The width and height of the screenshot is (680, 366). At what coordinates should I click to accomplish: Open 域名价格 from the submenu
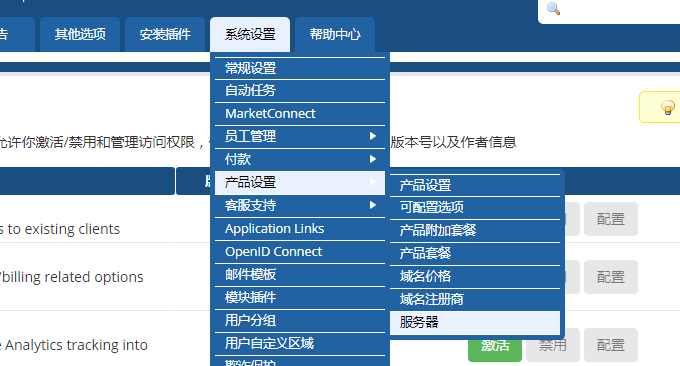pos(475,276)
